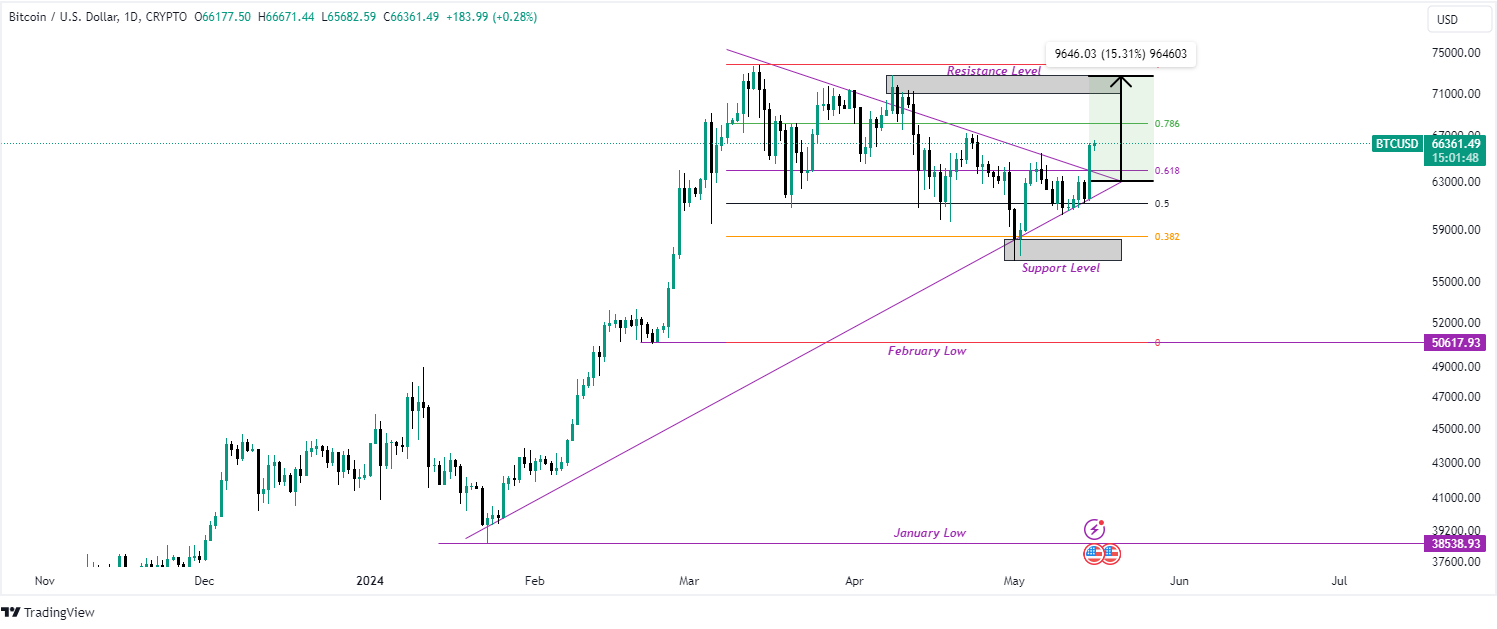This screenshot has height=629, width=1497.
Task: Click the January Low line label
Action: point(929,533)
